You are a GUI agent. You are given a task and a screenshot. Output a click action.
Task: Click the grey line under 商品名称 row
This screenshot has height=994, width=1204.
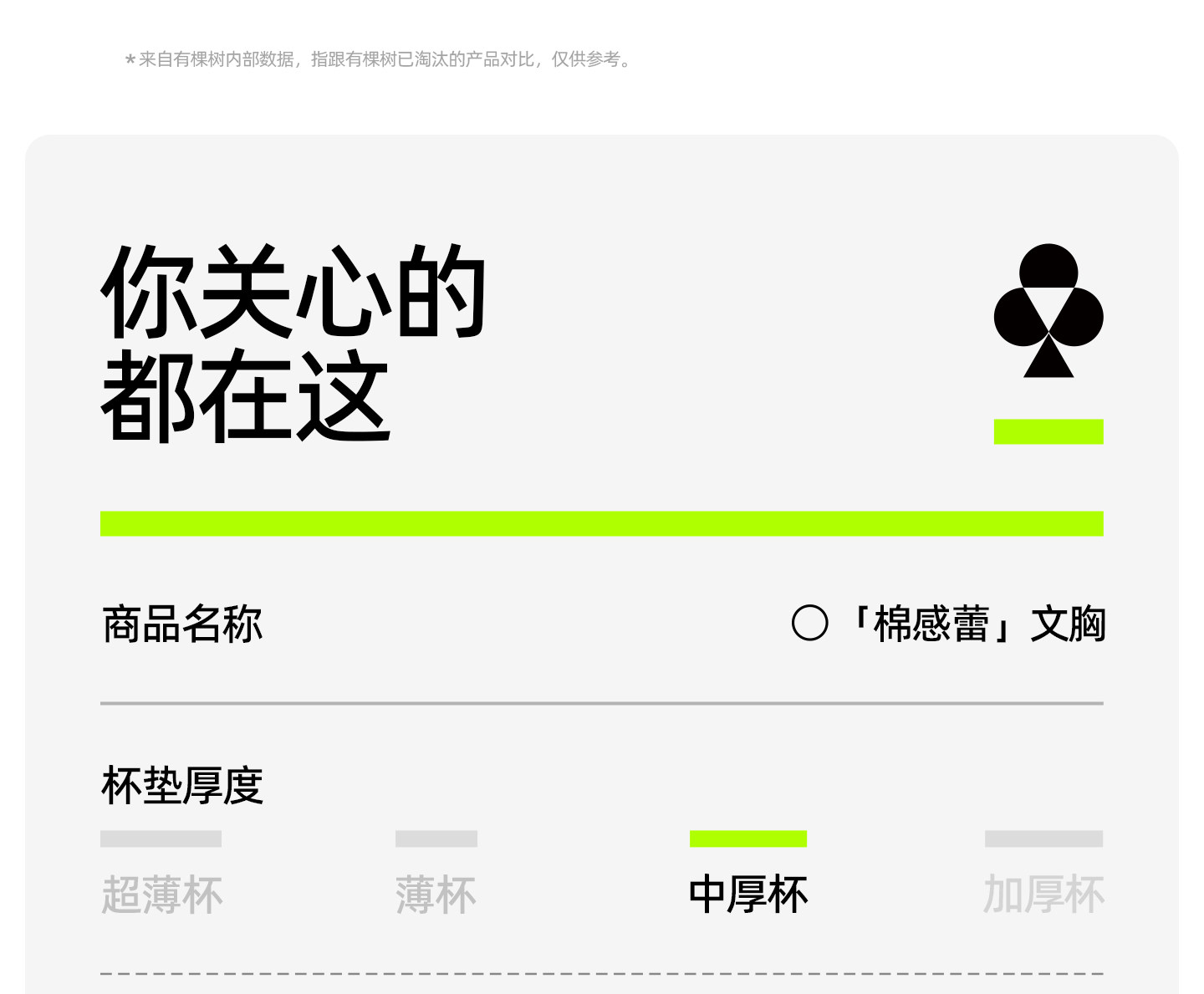point(602,703)
